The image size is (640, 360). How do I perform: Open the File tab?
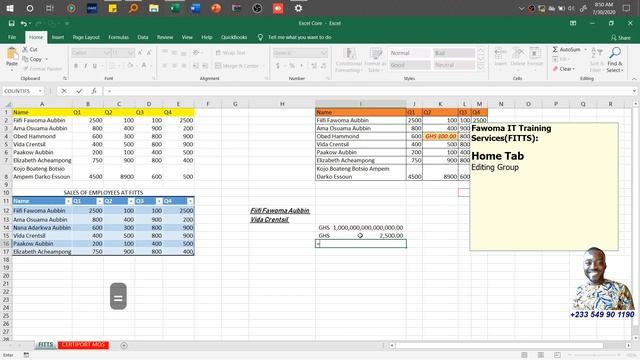coord(12,37)
